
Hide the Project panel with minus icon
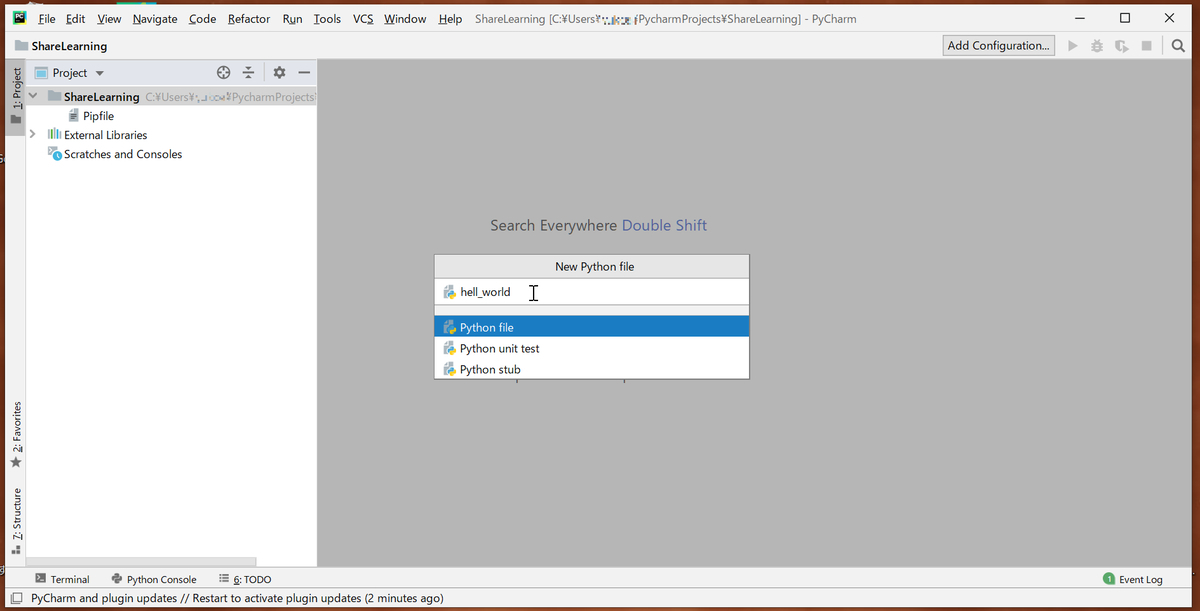304,73
